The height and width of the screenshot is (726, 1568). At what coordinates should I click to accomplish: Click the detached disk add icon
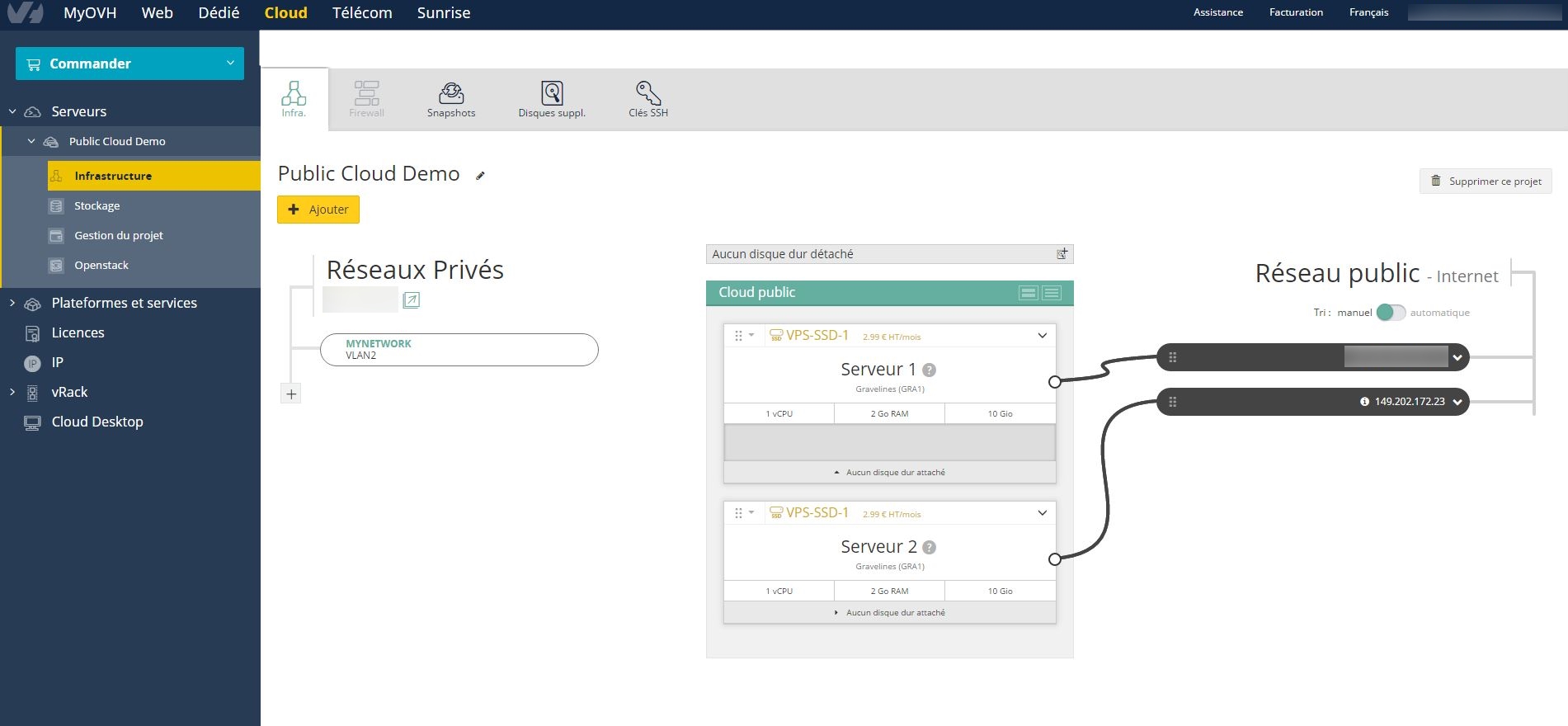tap(1062, 254)
